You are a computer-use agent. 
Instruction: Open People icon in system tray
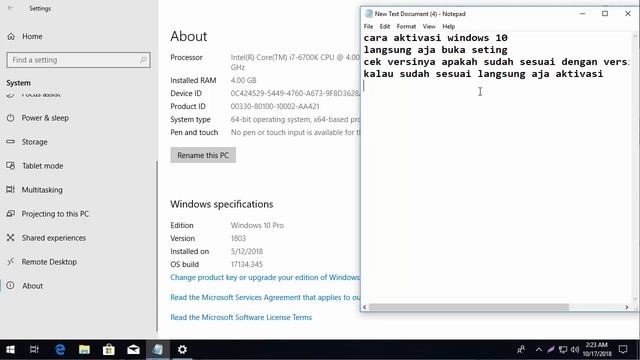521,349
